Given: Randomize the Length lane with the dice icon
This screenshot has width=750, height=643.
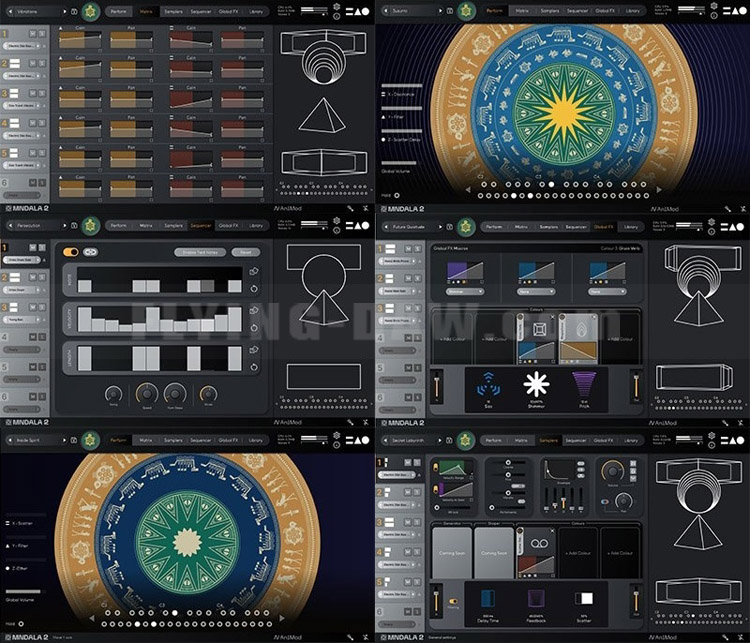Looking at the screenshot, I should coord(254,350).
